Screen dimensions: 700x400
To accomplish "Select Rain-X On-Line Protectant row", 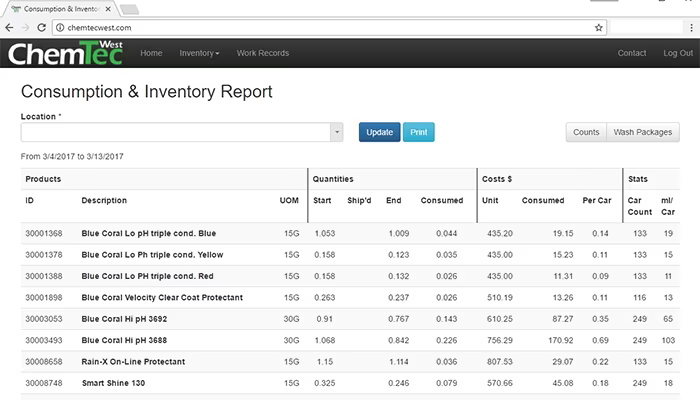I will pyautogui.click(x=350, y=362).
